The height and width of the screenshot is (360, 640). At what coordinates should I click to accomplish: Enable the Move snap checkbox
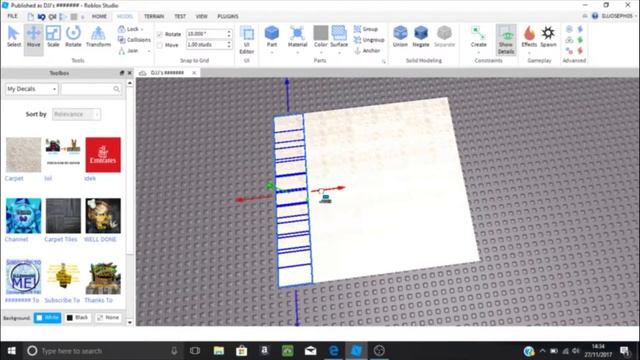click(160, 45)
